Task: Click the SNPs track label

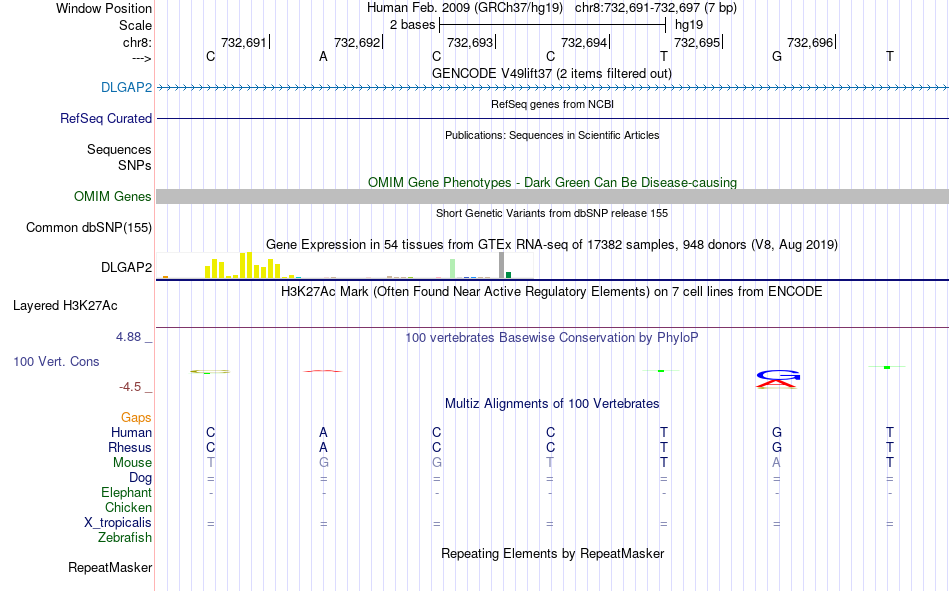Action: (x=135, y=165)
